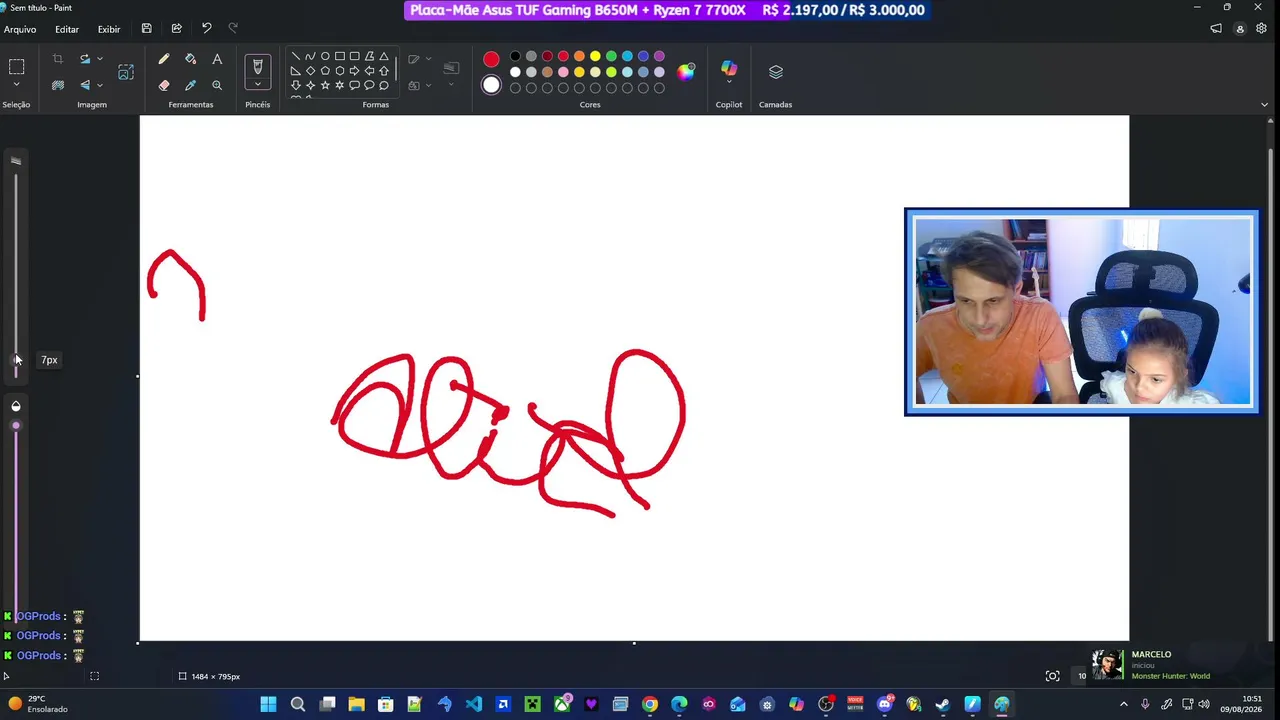Image resolution: width=1280 pixels, height=720 pixels.
Task: Open the Copilot menu
Action: 729,72
